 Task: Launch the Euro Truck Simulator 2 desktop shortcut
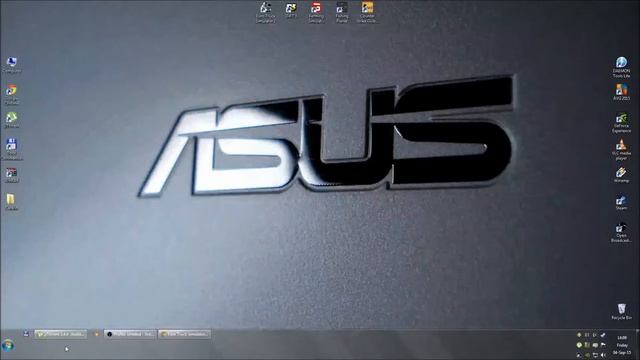265,12
